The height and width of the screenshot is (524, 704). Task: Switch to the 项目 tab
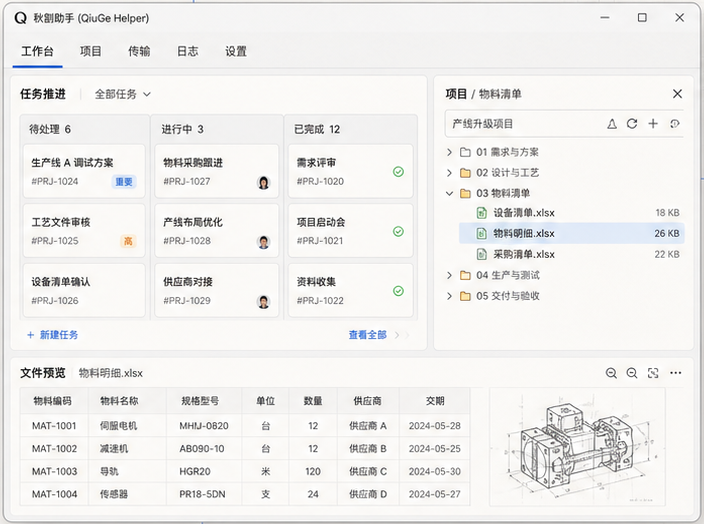91,51
